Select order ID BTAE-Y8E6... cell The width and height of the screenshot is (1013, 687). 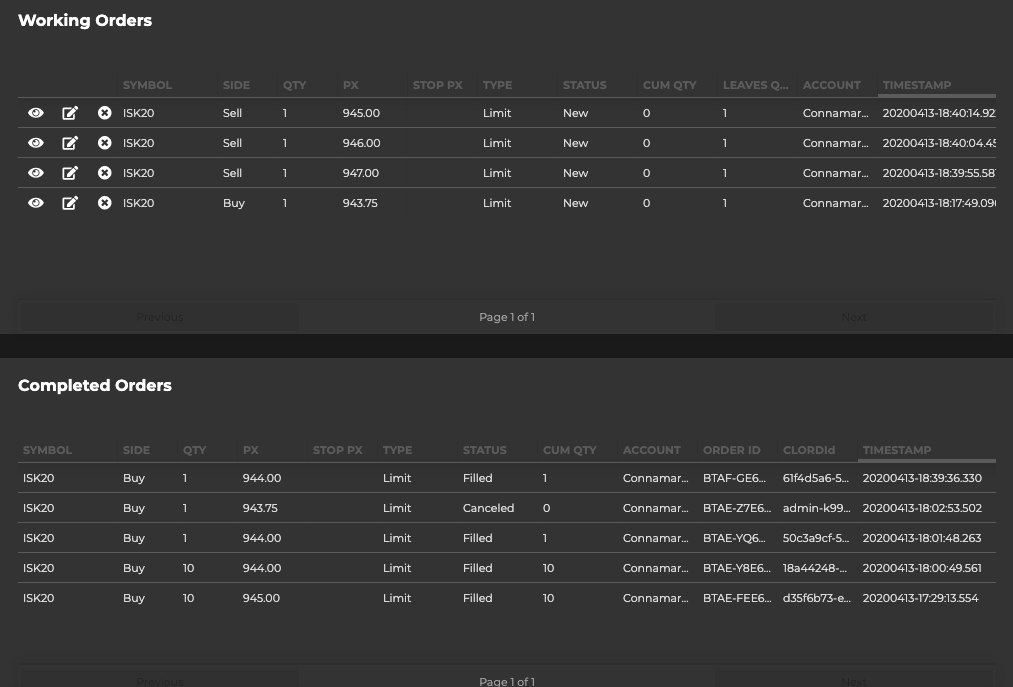pos(737,568)
